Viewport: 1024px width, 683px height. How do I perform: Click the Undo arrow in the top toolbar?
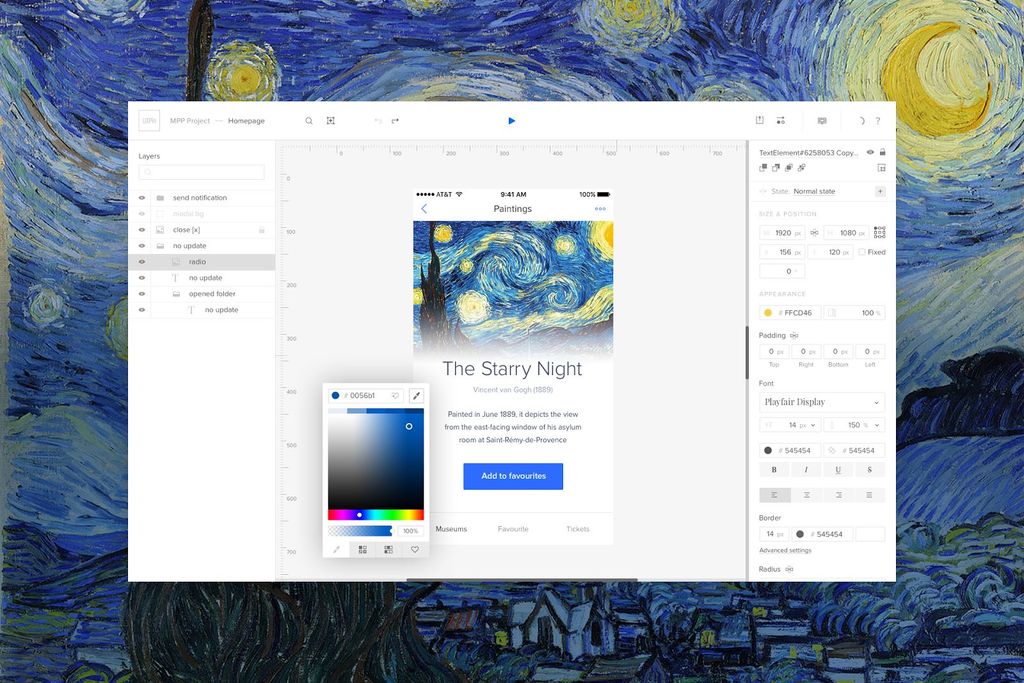(x=378, y=119)
